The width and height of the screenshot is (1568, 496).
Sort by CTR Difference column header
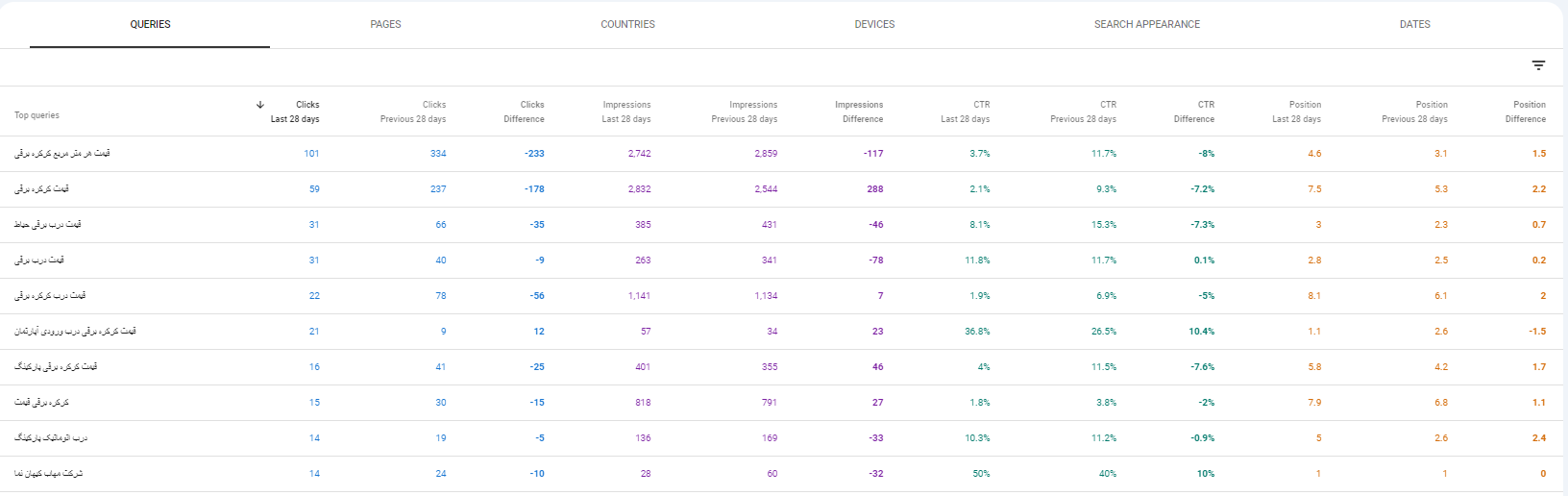pos(1194,112)
